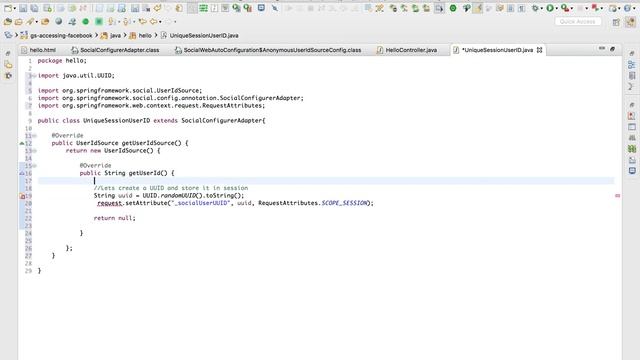Image resolution: width=640 pixels, height=360 pixels.
Task: Click the Open Perspective icon
Action: click(616, 22)
